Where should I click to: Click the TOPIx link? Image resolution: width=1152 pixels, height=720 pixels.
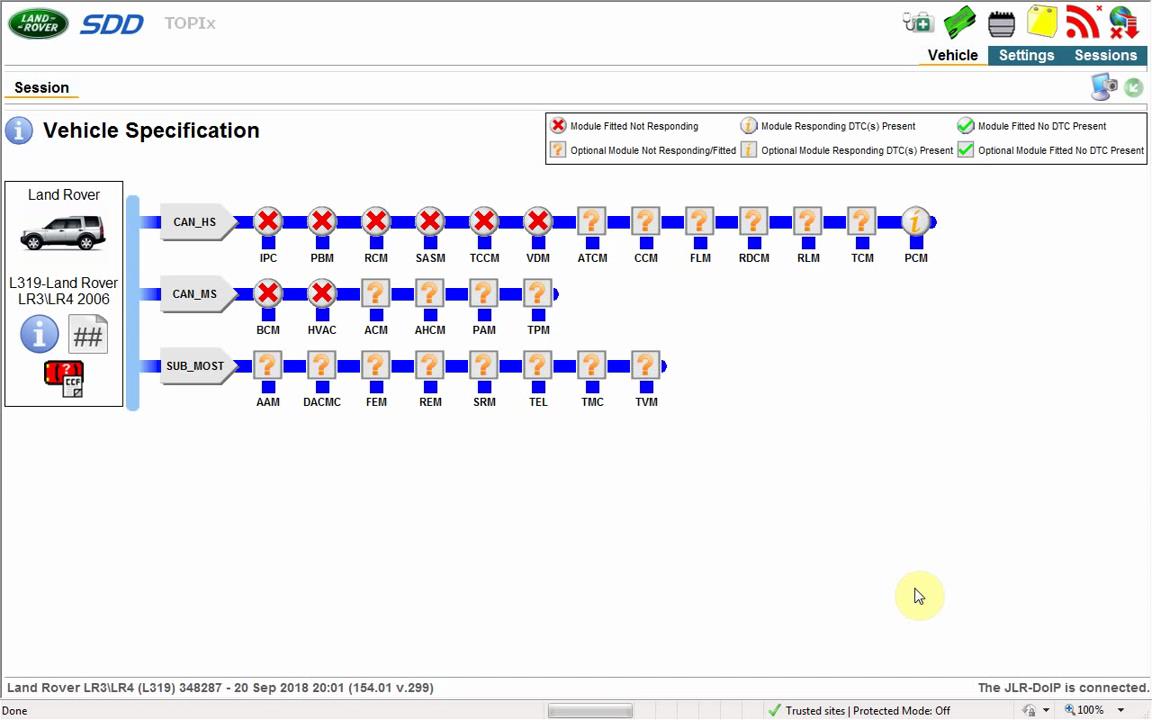tap(190, 24)
